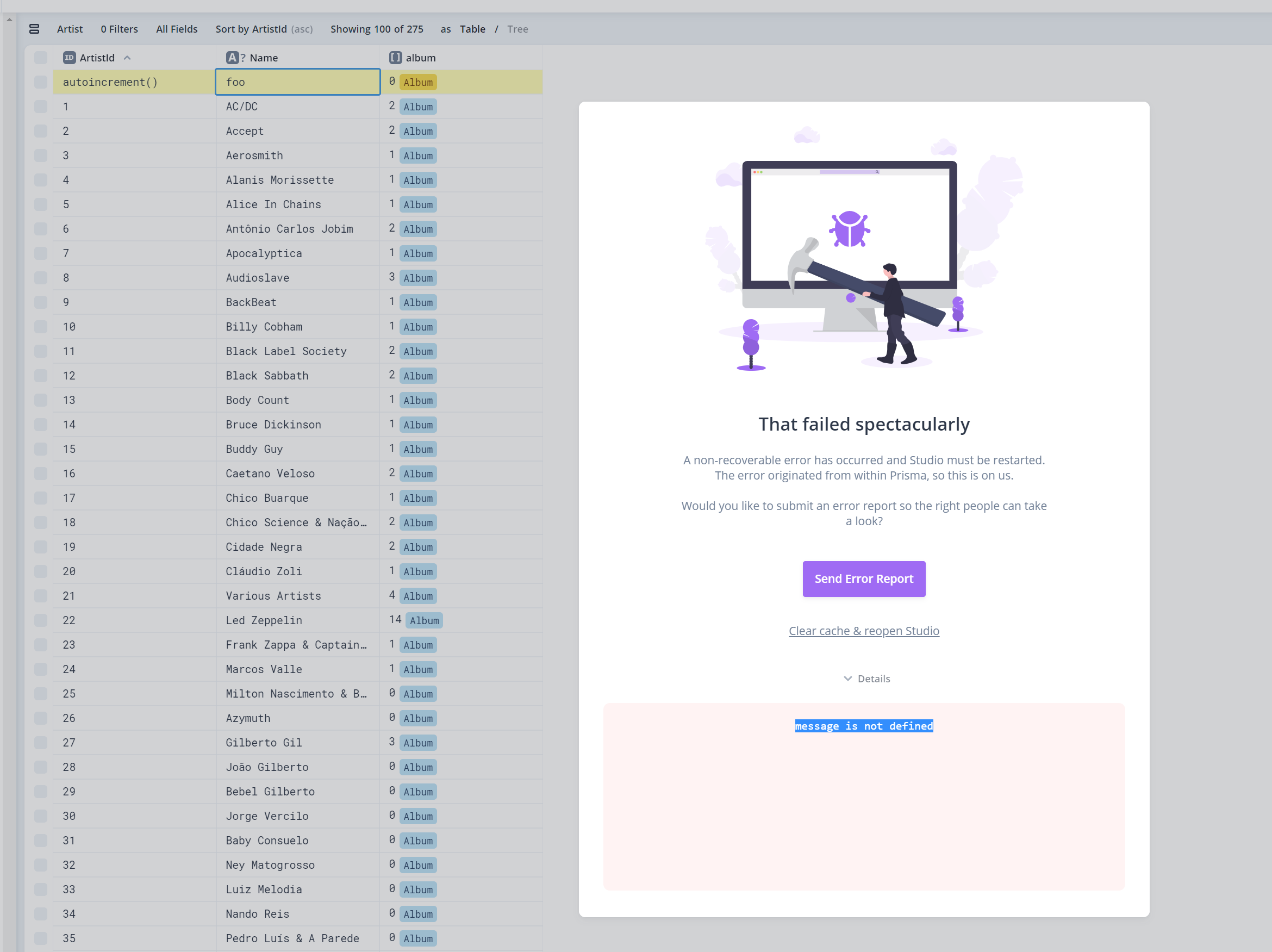Click the Send Error Report button

tap(863, 578)
